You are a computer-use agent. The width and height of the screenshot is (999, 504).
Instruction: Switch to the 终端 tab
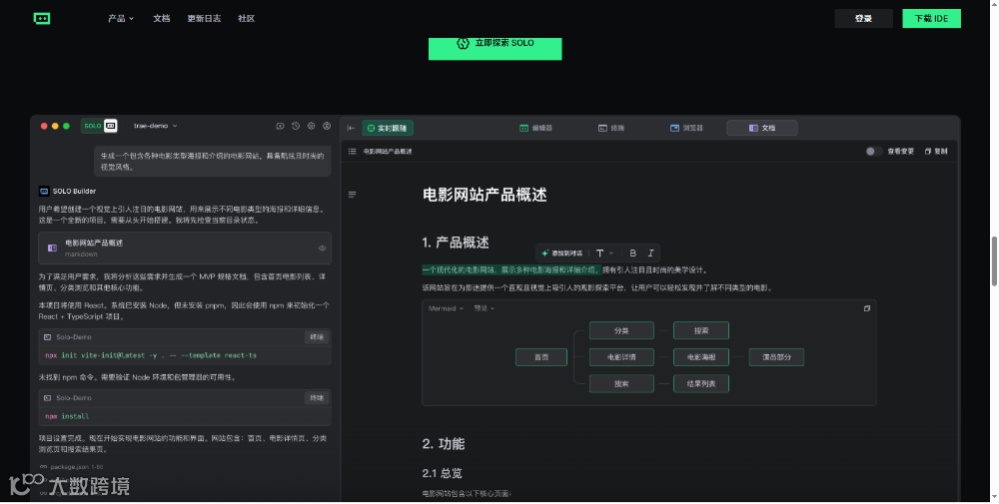pos(611,128)
